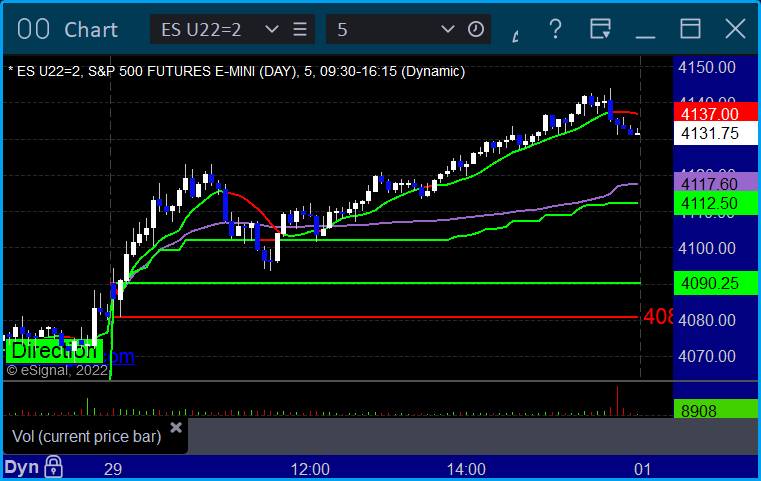Close the Vol (current price bar) study tab
Screen dimensions: 761x481
176,427
